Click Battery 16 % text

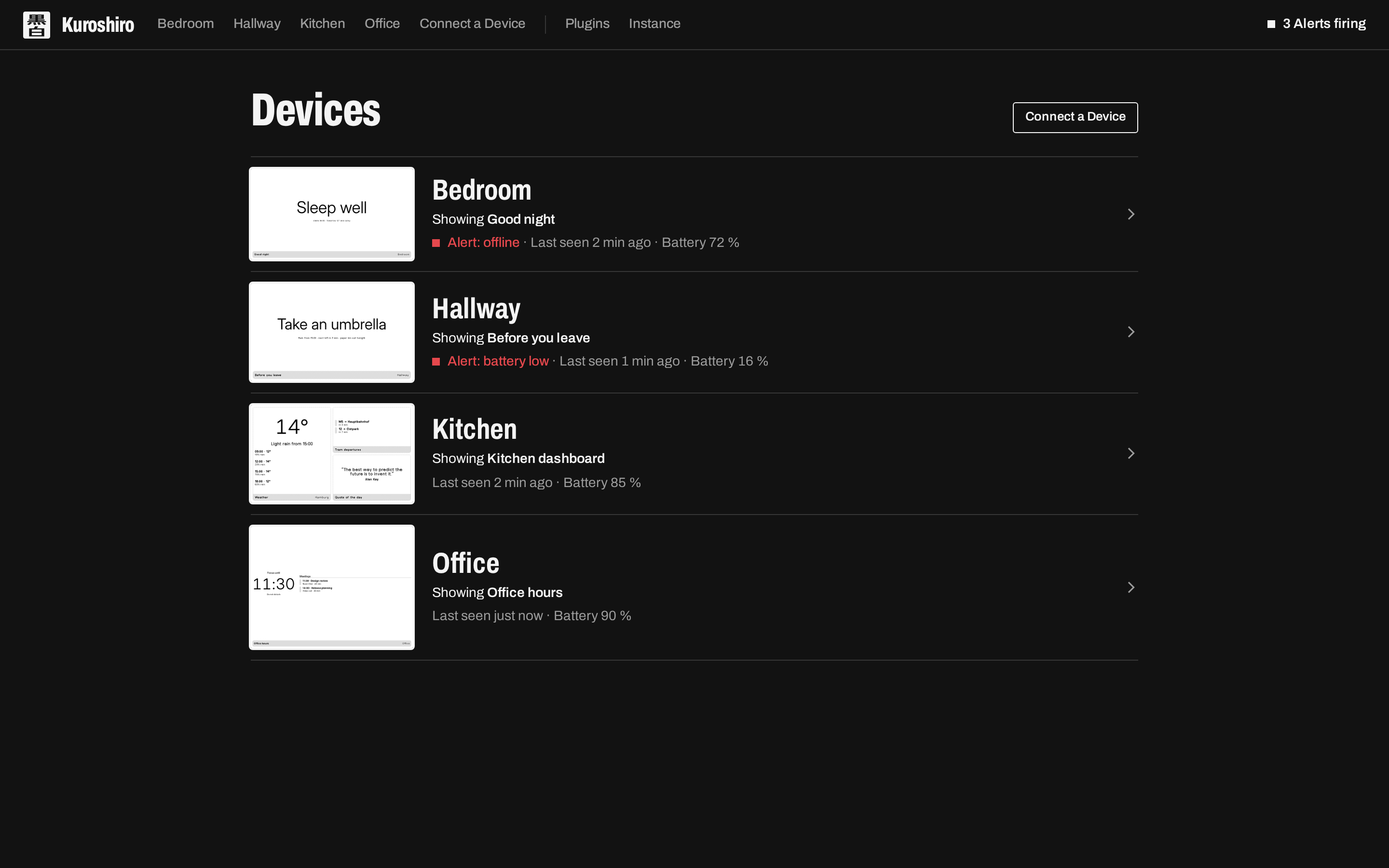point(729,361)
